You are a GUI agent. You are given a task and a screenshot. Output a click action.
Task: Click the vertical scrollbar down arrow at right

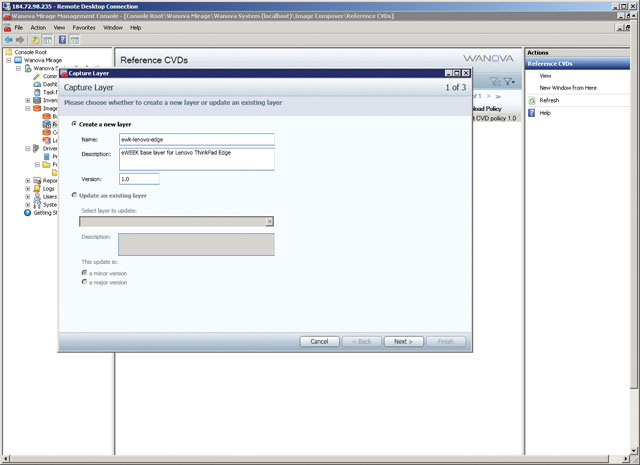634,450
